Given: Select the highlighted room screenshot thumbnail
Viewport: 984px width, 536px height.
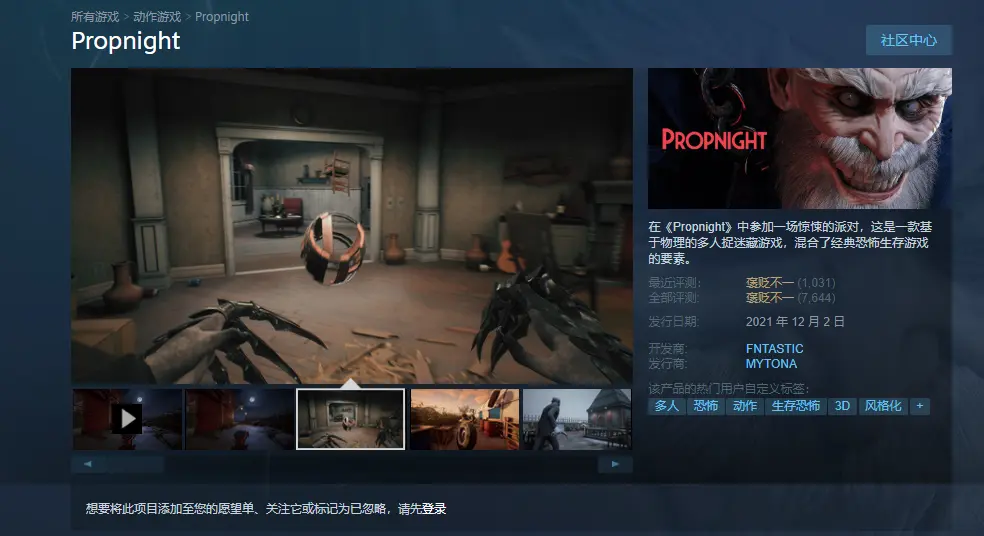Looking at the screenshot, I should (351, 419).
